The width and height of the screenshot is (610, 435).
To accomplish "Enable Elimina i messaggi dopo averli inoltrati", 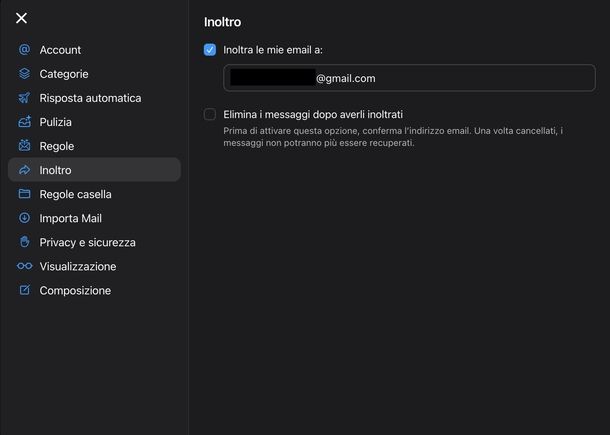I will (x=210, y=114).
